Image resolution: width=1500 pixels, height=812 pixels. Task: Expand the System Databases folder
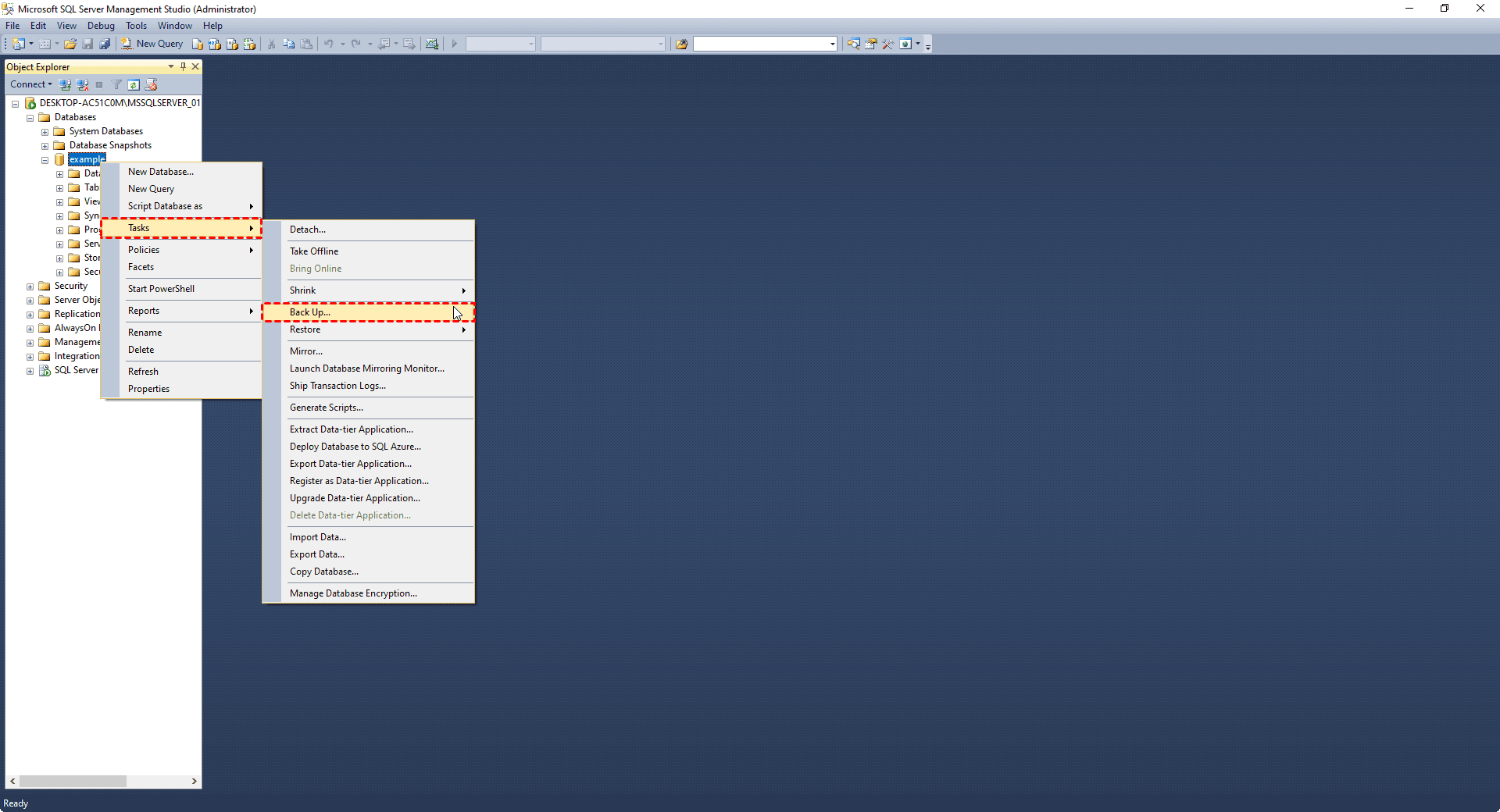(x=45, y=132)
